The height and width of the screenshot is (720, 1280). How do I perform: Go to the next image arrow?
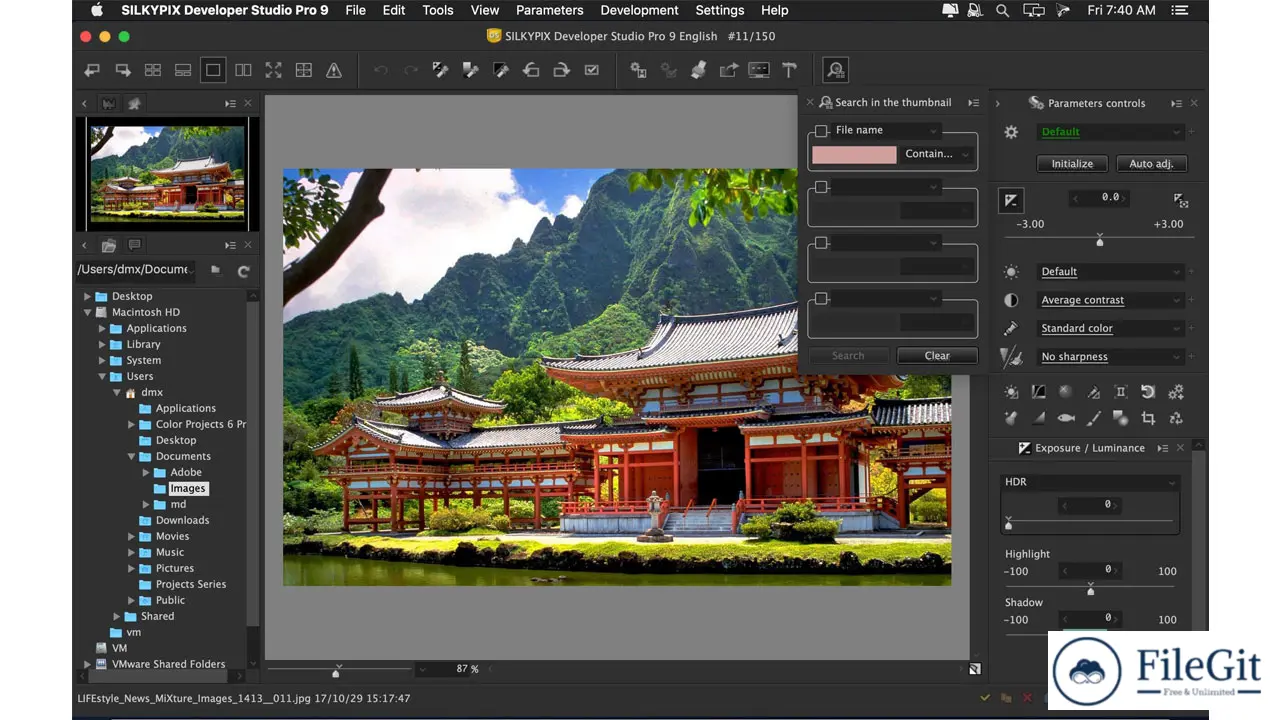pos(123,70)
